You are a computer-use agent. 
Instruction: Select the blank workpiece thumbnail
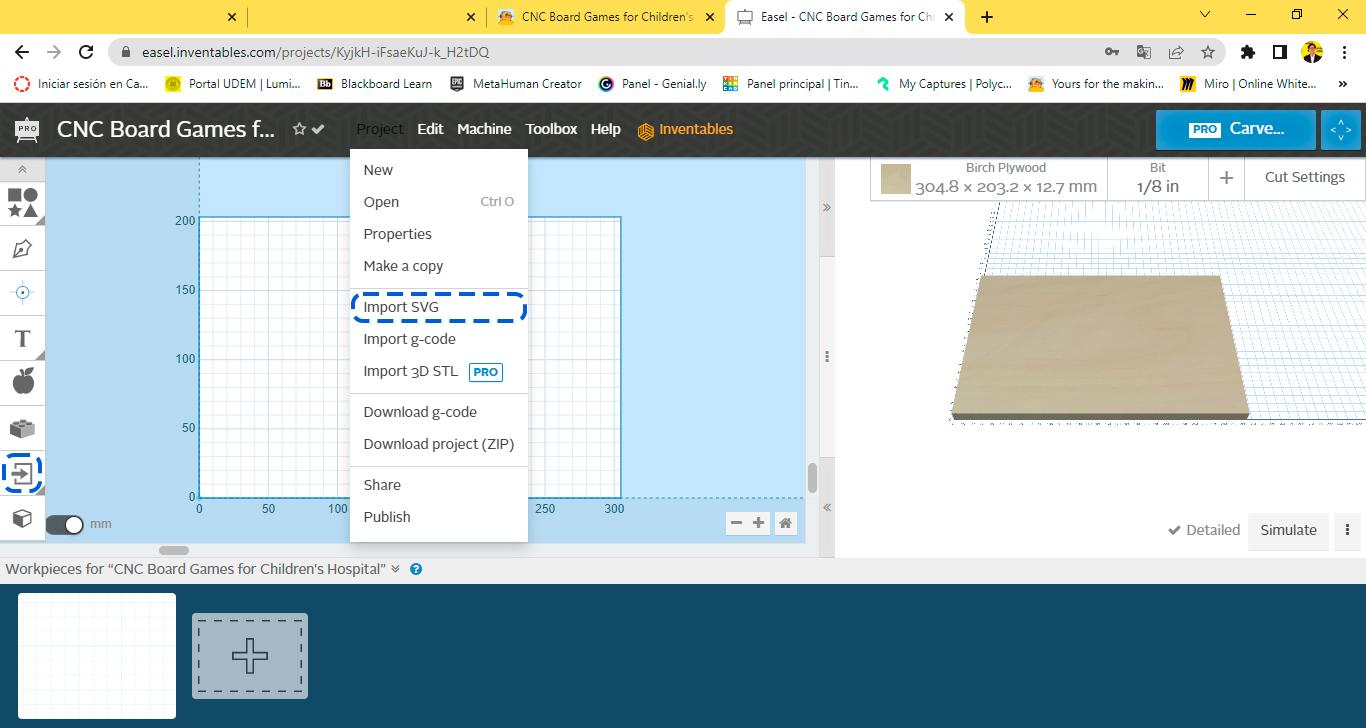(x=95, y=655)
